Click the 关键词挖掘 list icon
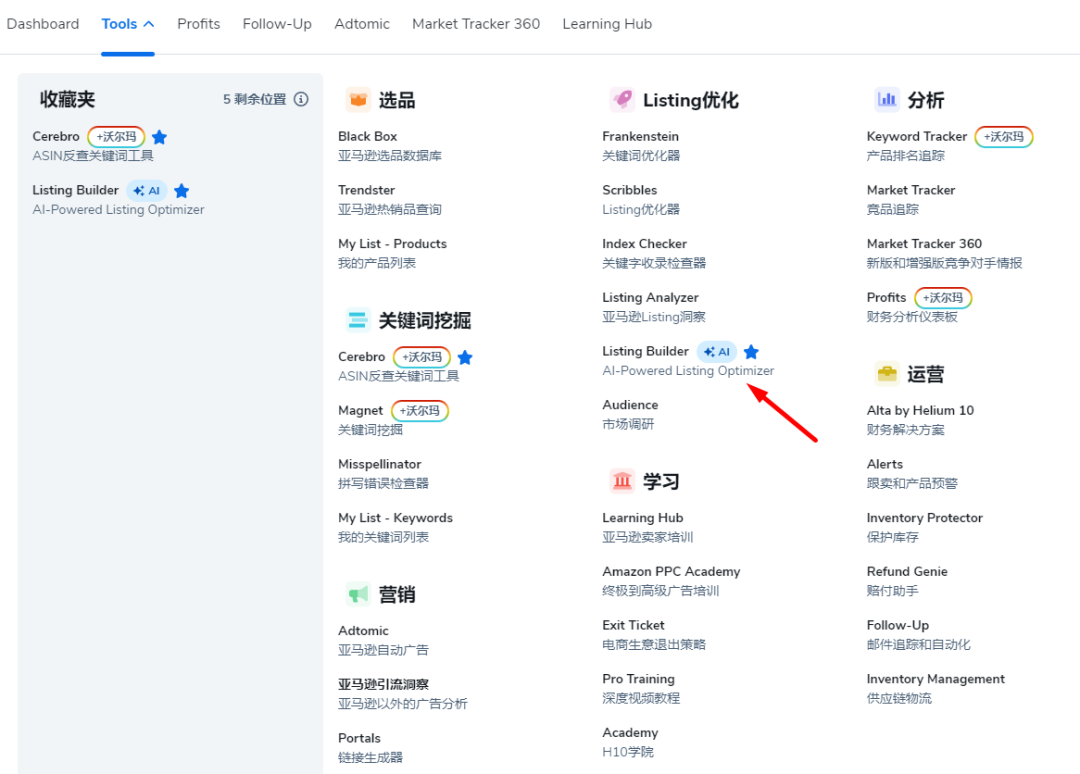The height and width of the screenshot is (774, 1080). pos(358,320)
